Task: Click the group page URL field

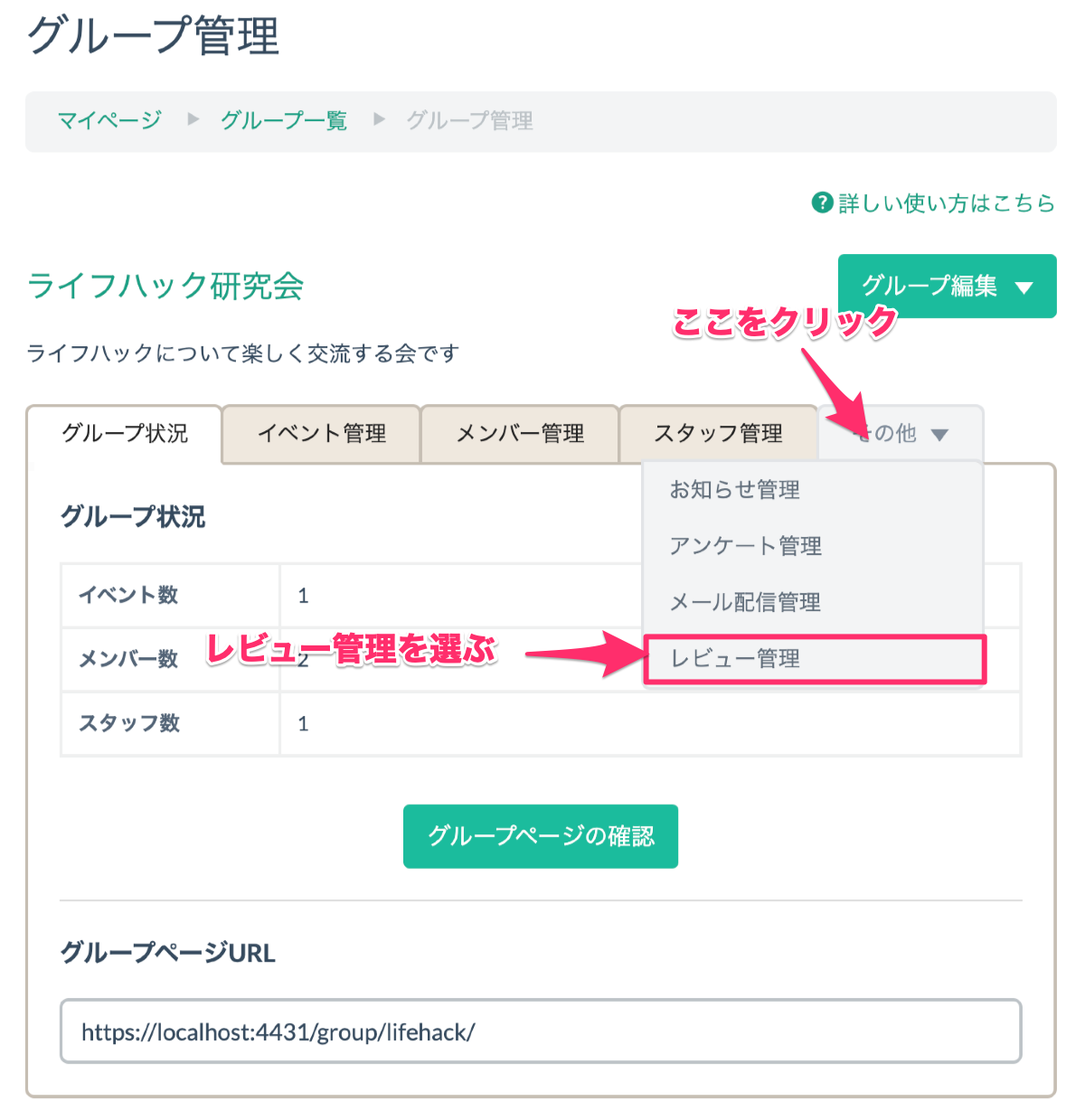Action: click(x=541, y=1031)
